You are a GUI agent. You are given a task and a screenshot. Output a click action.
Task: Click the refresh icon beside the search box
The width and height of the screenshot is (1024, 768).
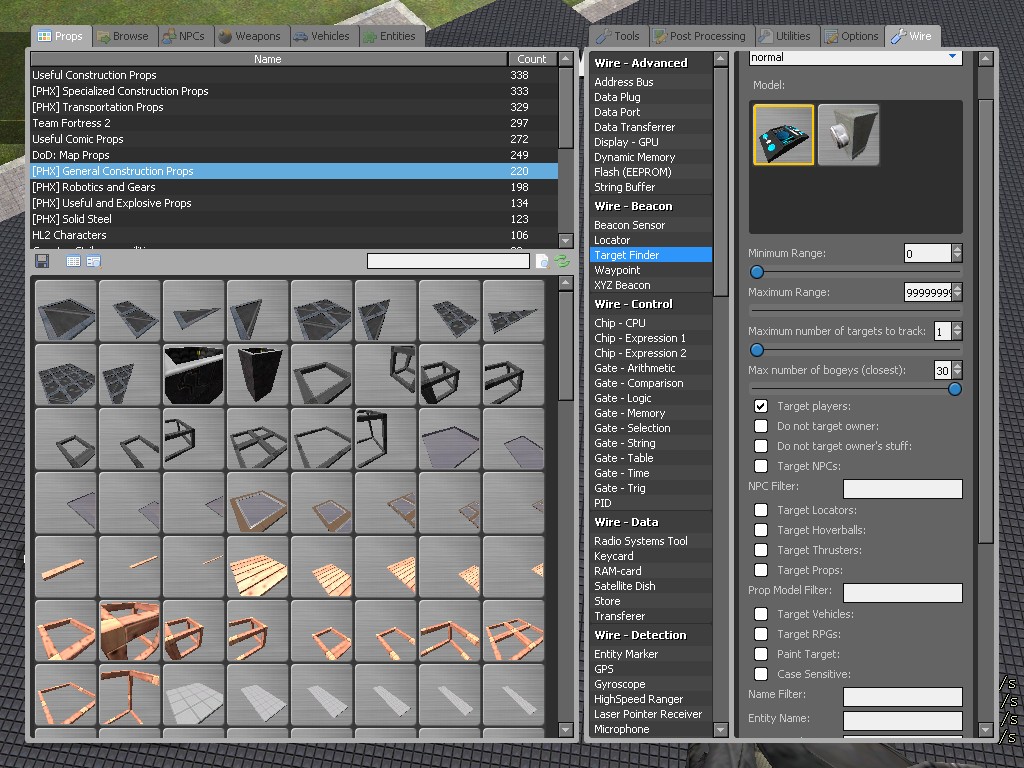[x=562, y=261]
